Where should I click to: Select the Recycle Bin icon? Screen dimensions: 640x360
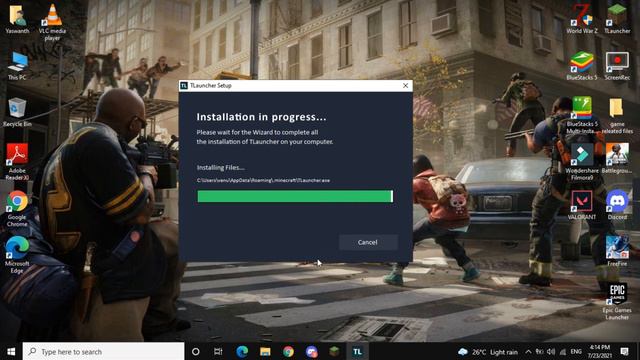(x=17, y=112)
